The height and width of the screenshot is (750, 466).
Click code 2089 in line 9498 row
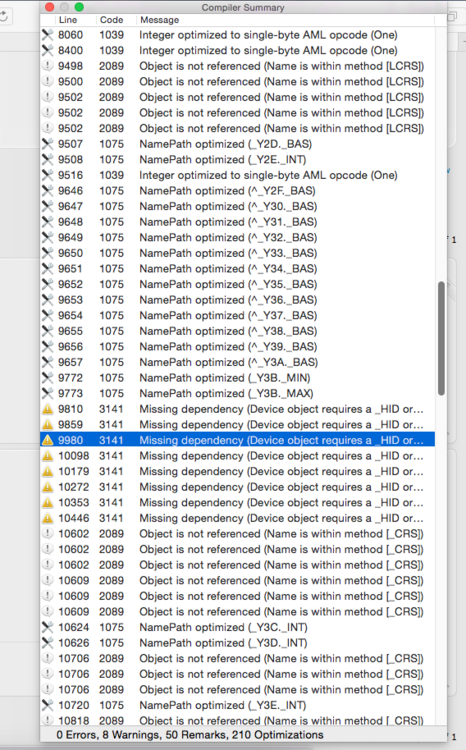[111, 66]
